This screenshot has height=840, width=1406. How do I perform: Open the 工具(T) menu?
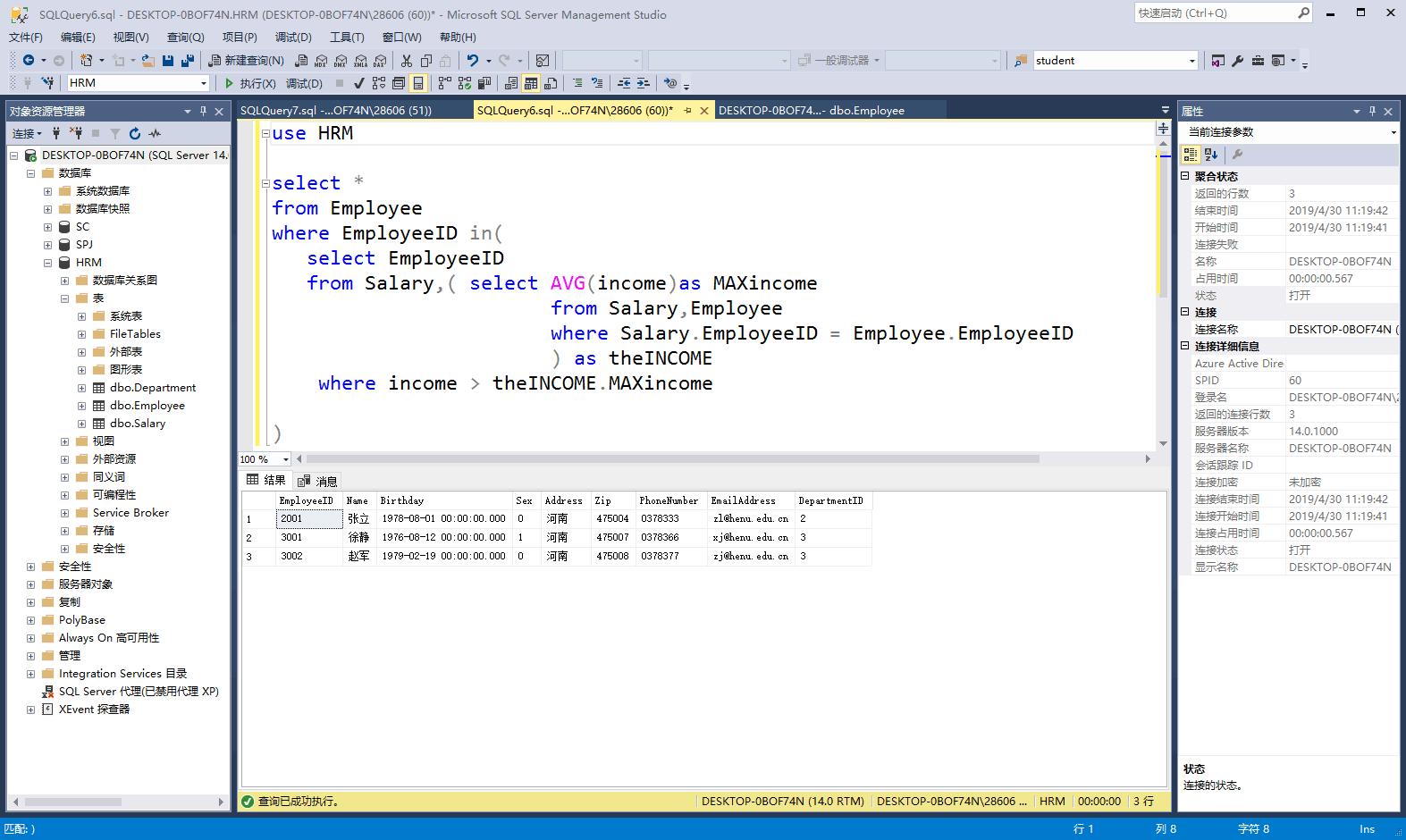(347, 37)
